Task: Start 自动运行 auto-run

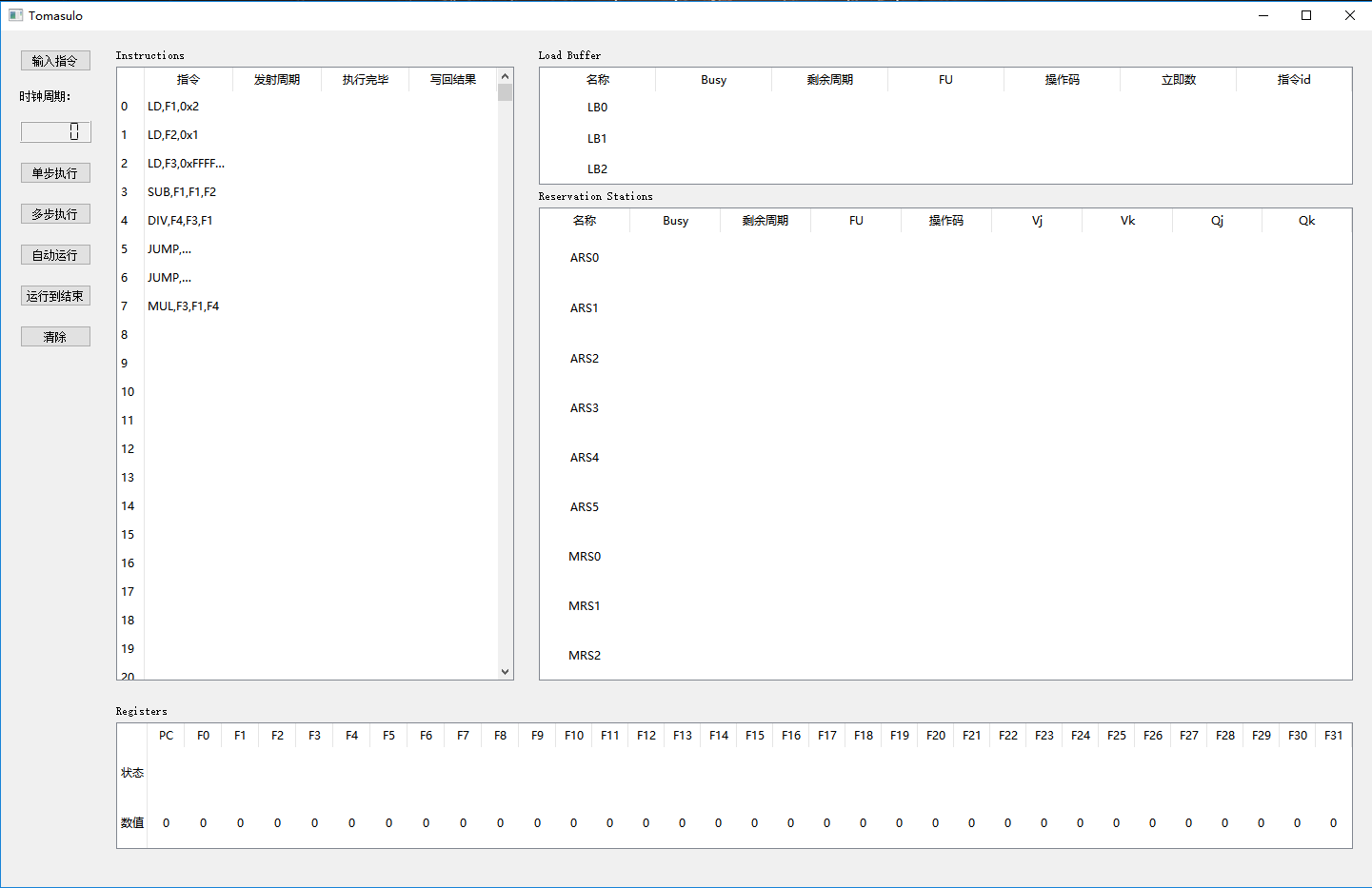Action: (55, 255)
